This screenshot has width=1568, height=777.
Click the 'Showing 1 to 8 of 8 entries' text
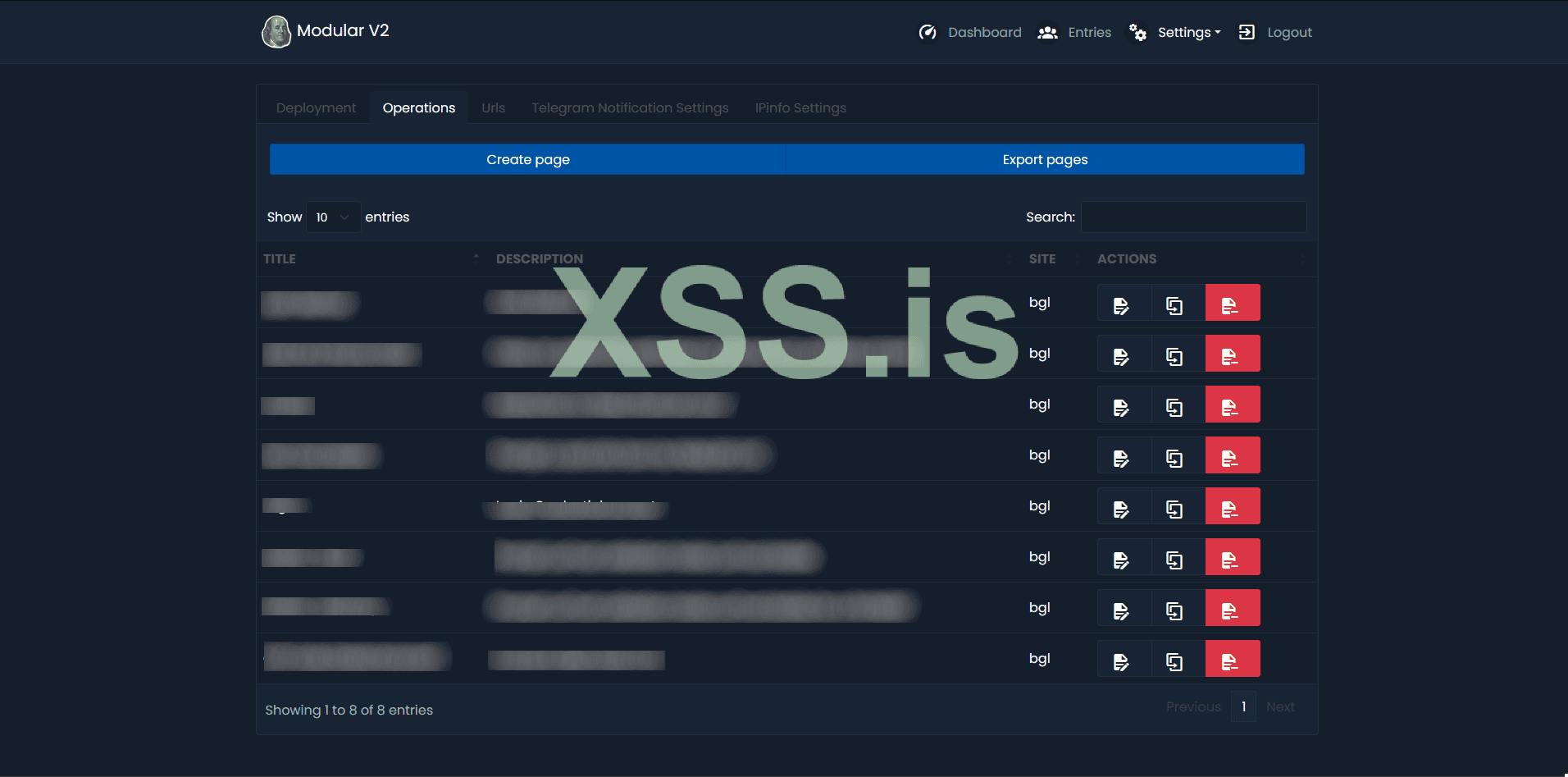point(349,710)
